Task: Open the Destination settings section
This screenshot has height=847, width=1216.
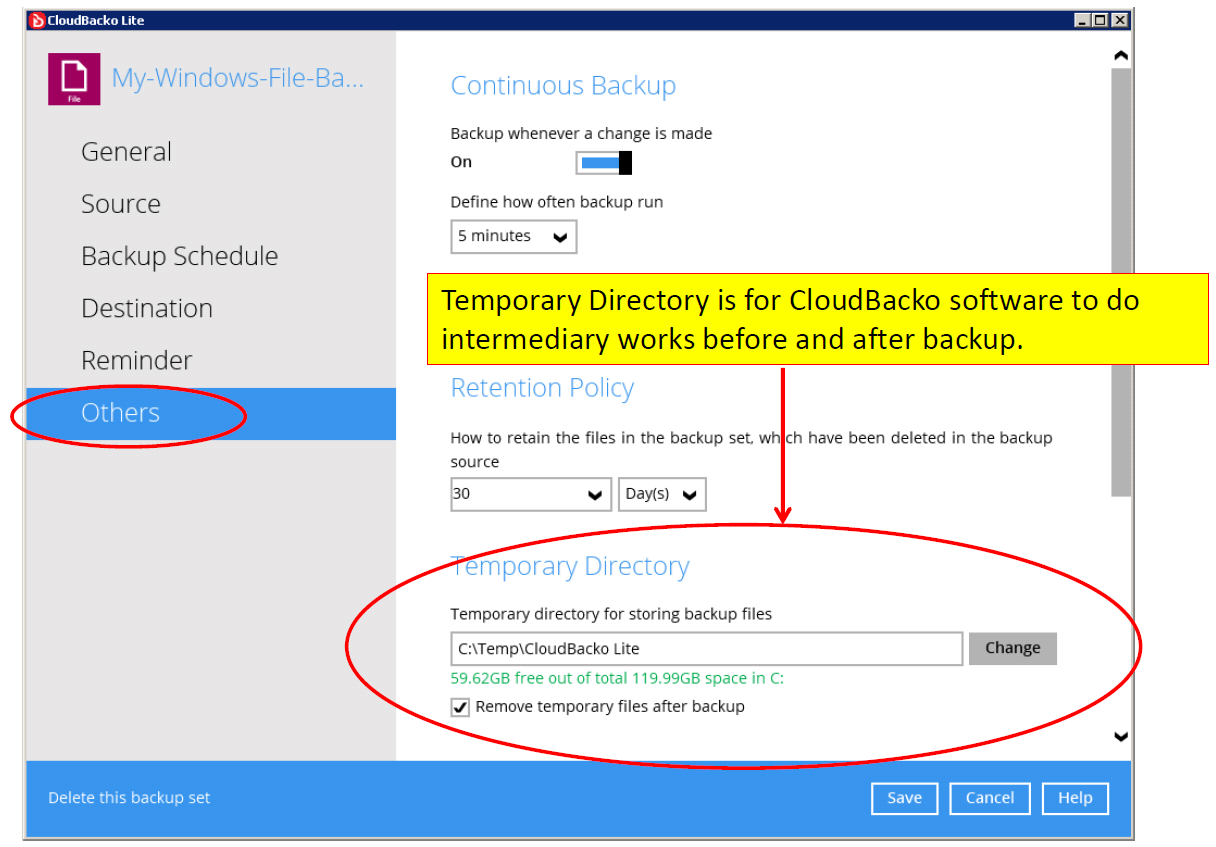Action: 147,308
